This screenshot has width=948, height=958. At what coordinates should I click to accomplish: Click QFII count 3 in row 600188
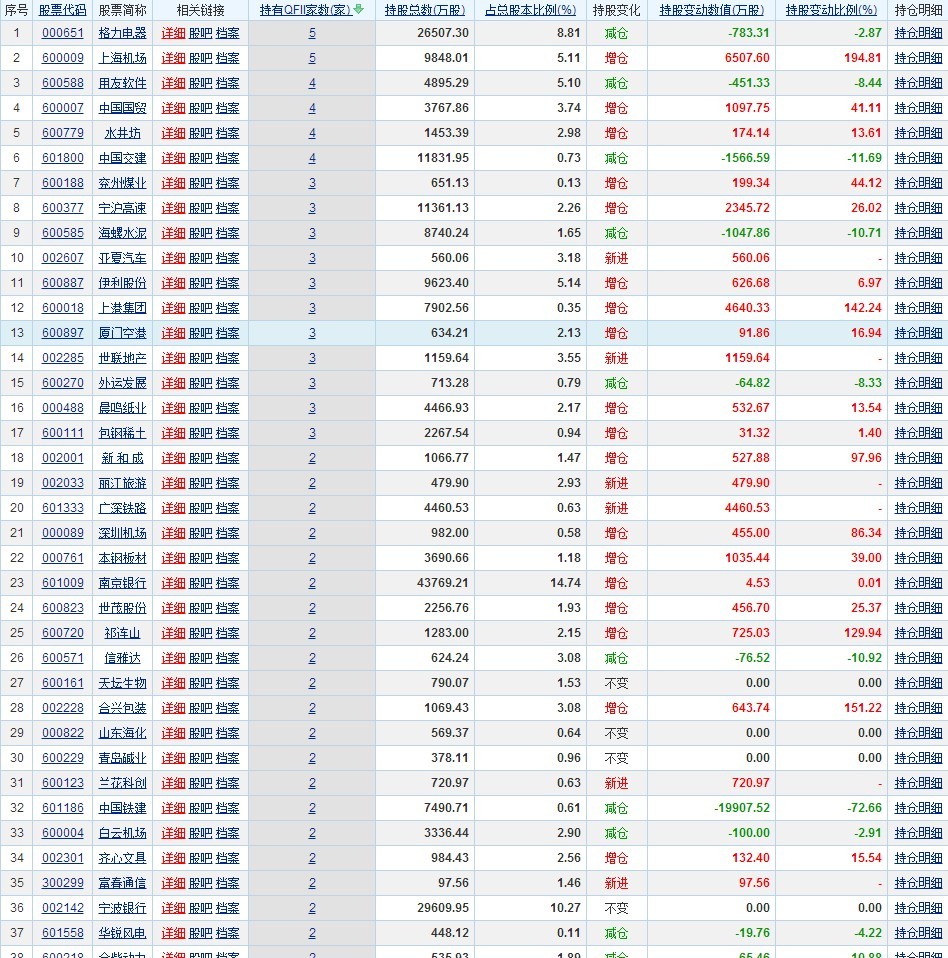coord(312,183)
